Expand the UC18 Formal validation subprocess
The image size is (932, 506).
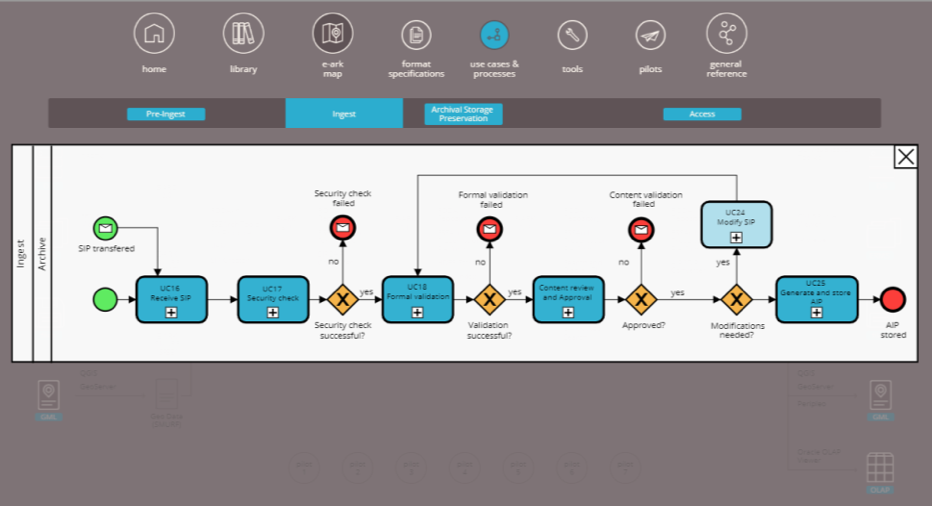[x=417, y=313]
